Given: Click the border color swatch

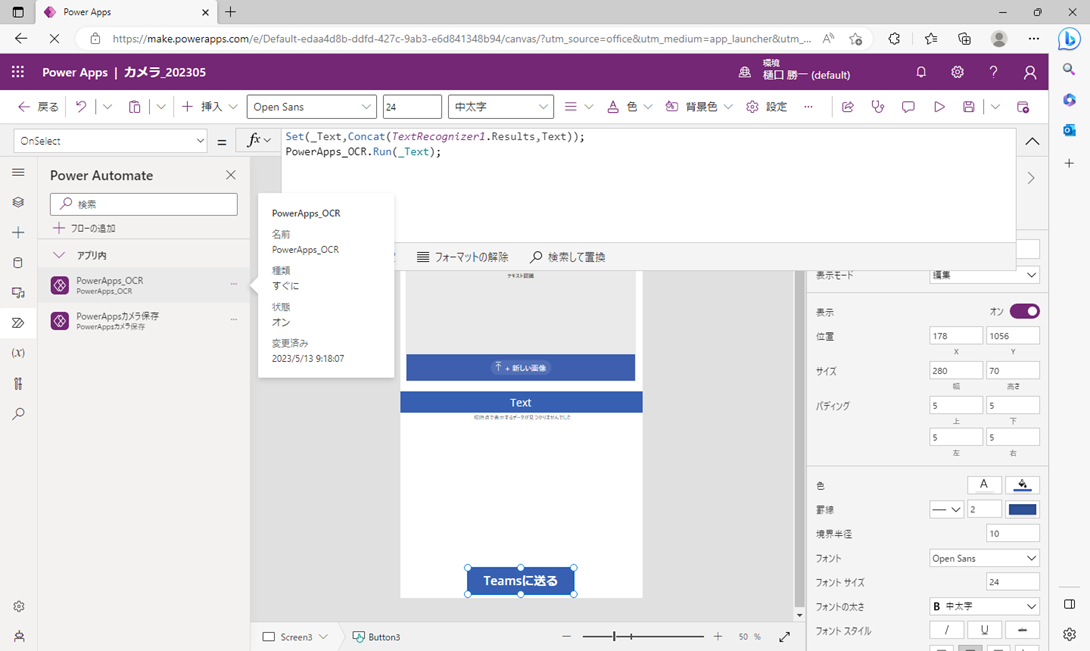Looking at the screenshot, I should tap(1023, 509).
